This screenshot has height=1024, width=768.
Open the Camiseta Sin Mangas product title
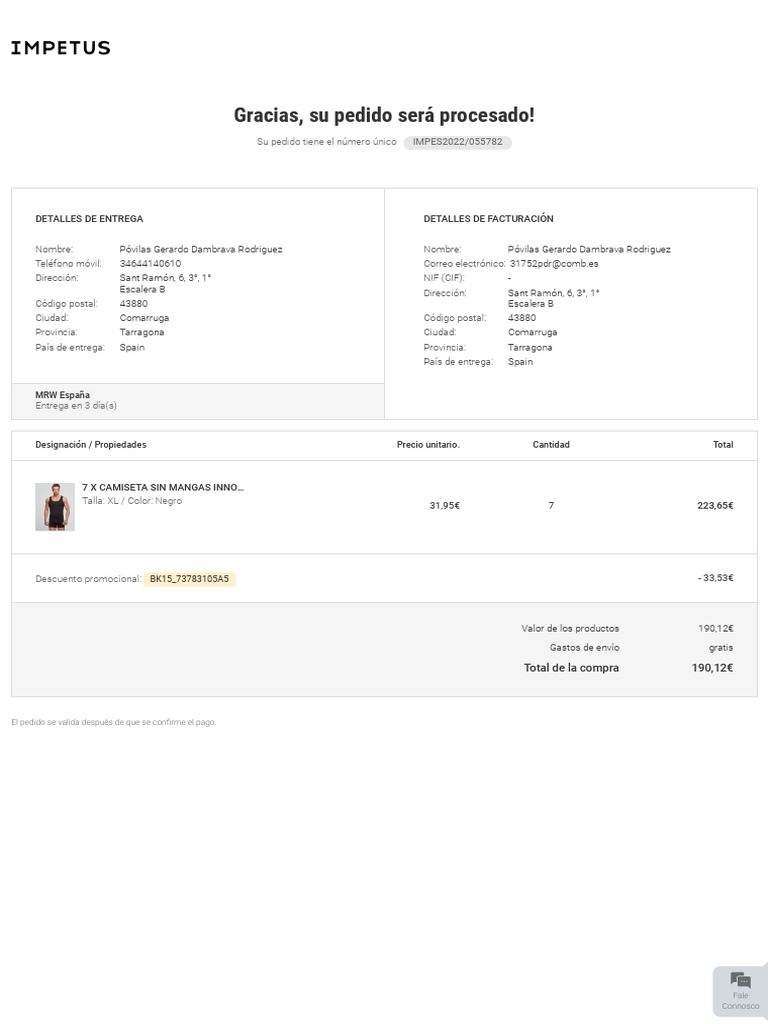tap(163, 488)
